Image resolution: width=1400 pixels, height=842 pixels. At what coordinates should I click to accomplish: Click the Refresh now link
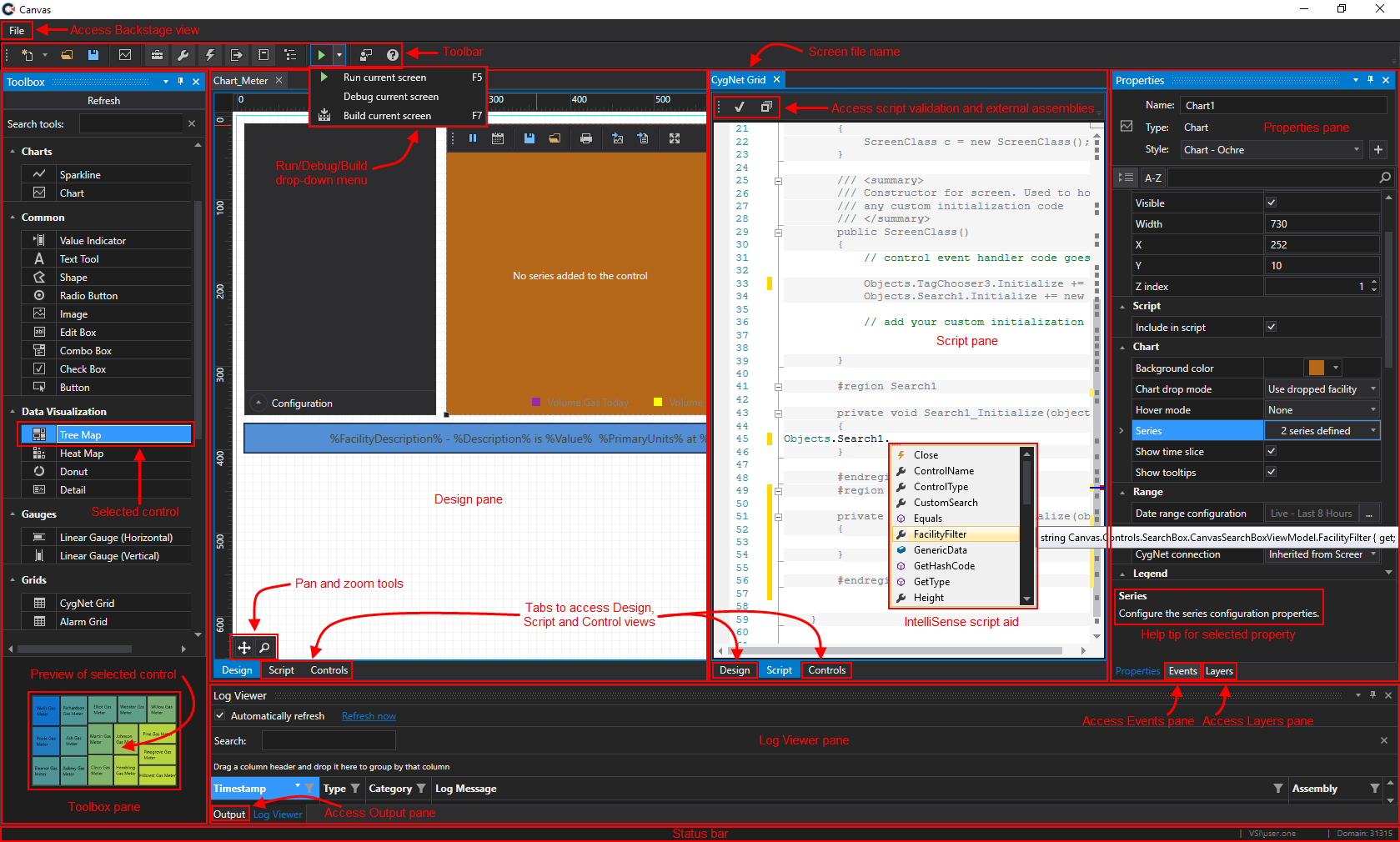click(x=369, y=716)
